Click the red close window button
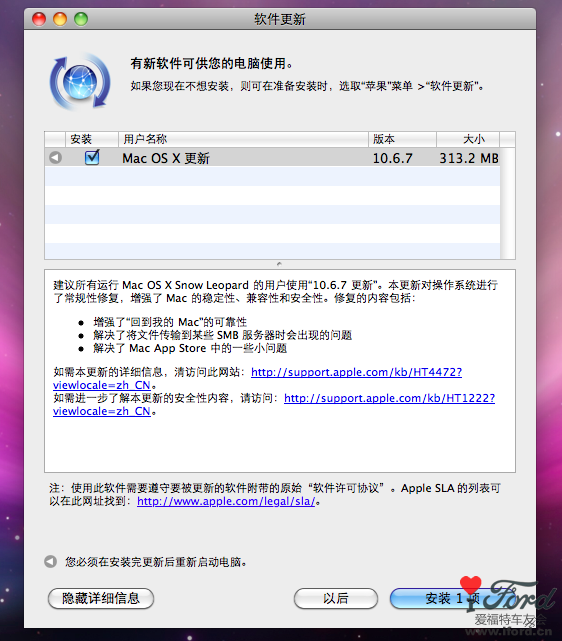 pyautogui.click(x=39, y=19)
